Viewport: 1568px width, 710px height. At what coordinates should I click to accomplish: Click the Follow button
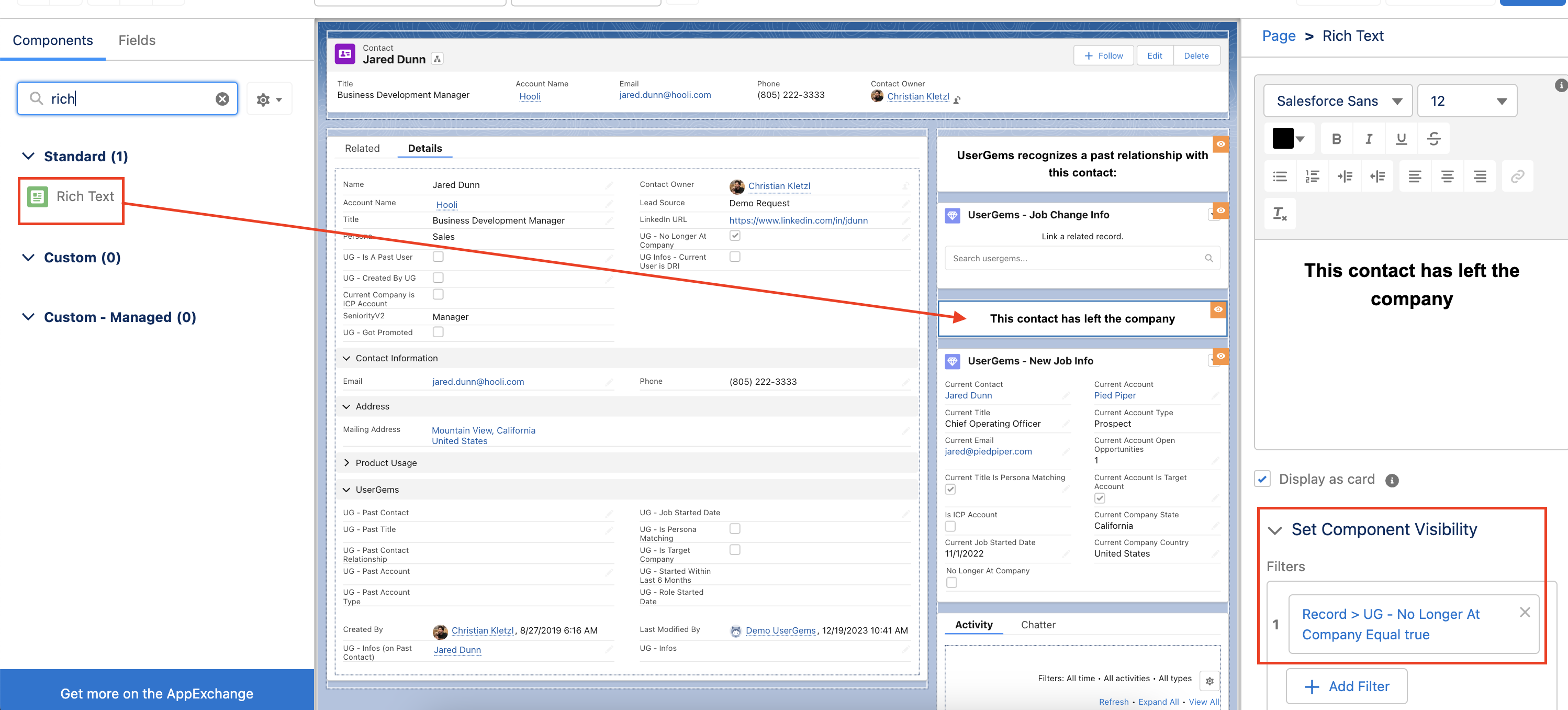tap(1104, 56)
